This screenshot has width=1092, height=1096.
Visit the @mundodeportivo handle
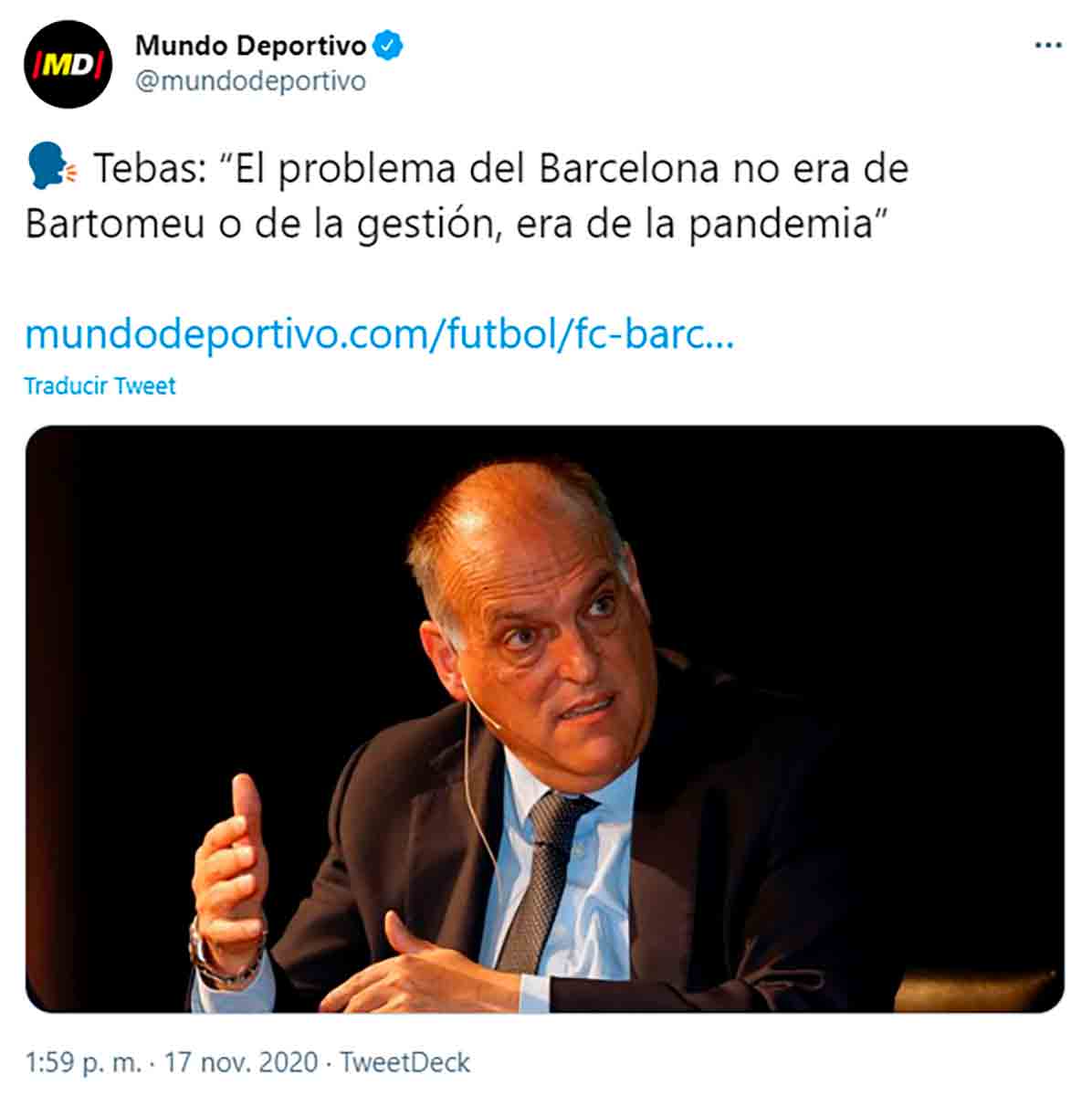[x=250, y=81]
